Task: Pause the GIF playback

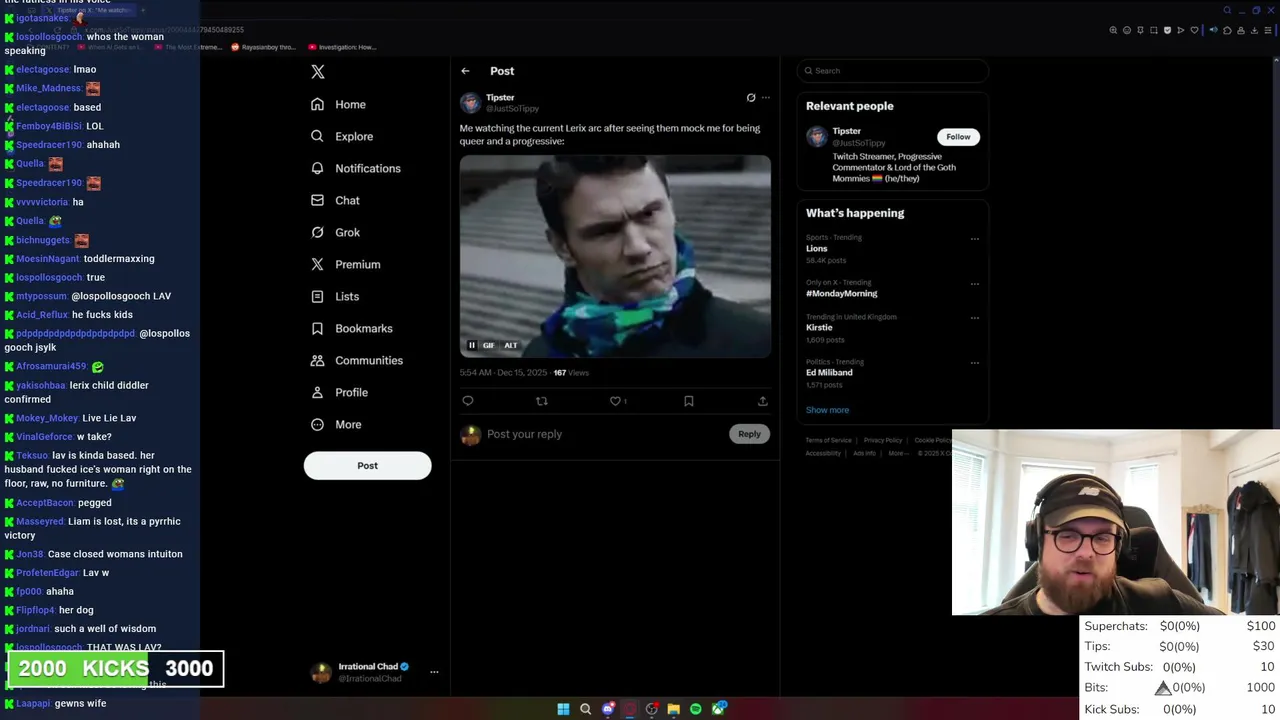Action: 472,345
